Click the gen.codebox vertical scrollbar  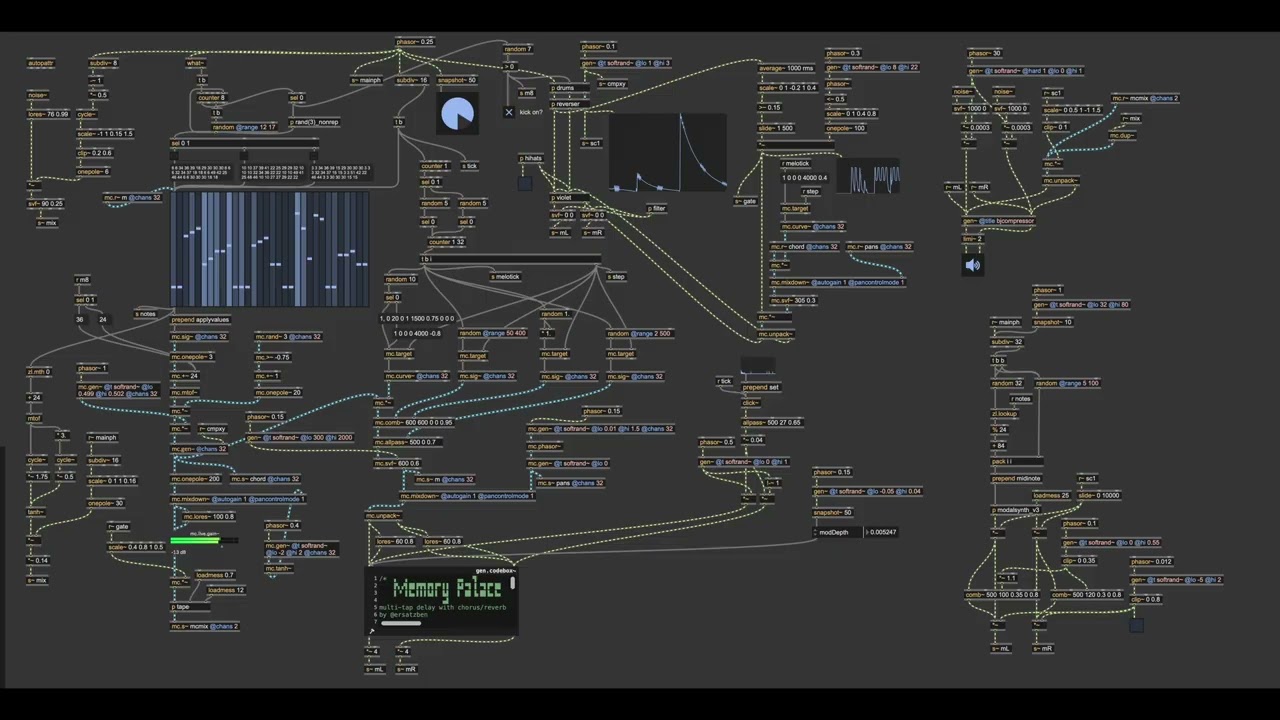click(x=513, y=582)
